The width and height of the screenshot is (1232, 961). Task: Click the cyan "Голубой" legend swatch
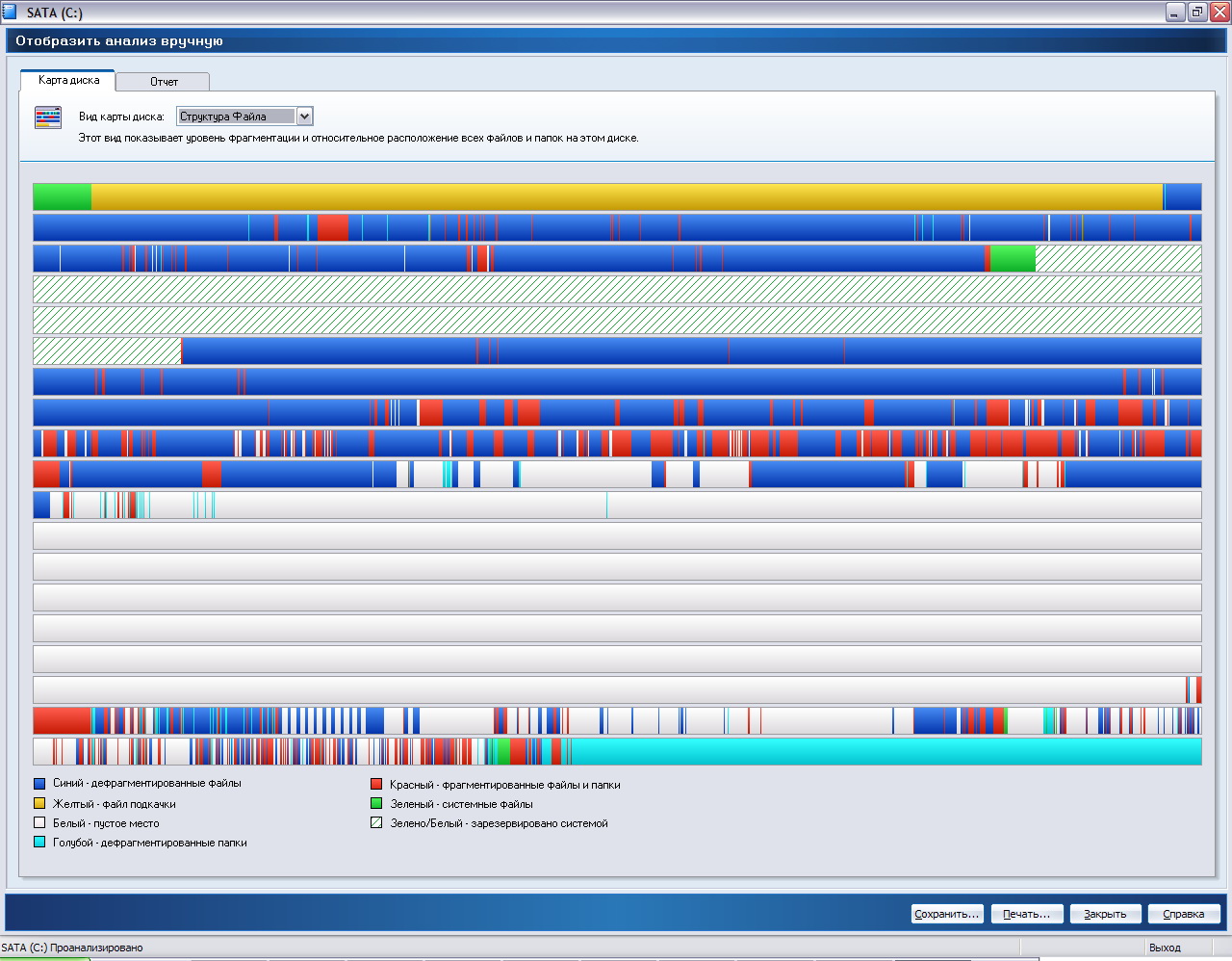click(39, 843)
